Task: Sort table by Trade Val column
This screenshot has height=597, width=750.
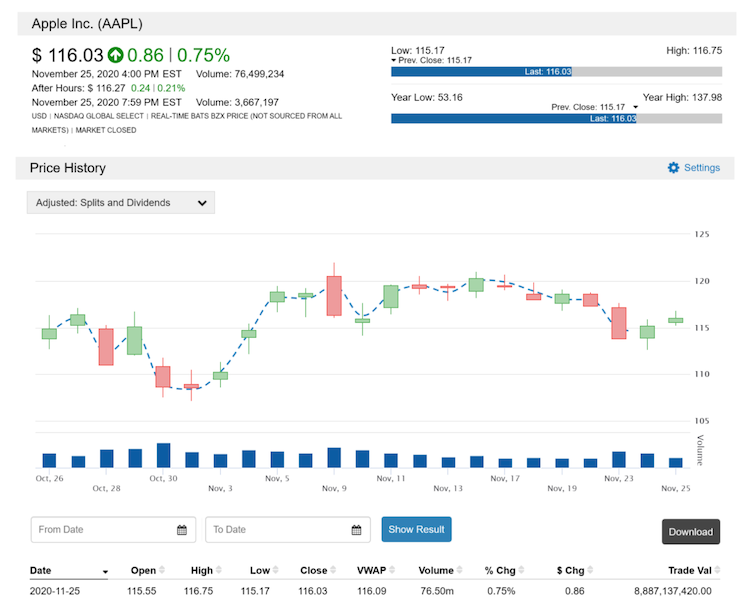Action: pyautogui.click(x=694, y=570)
